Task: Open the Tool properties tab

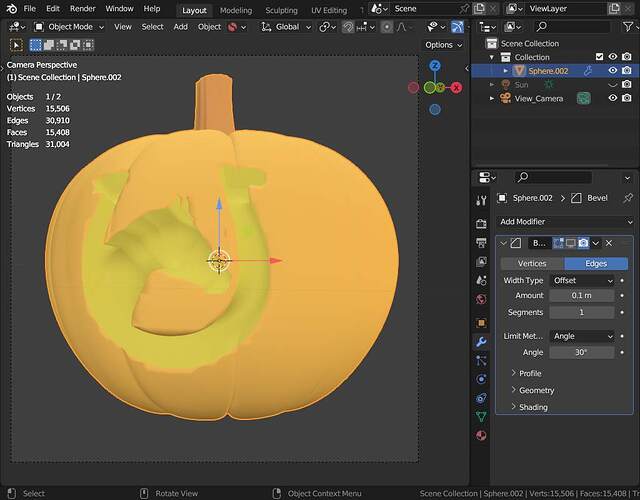Action: click(481, 200)
